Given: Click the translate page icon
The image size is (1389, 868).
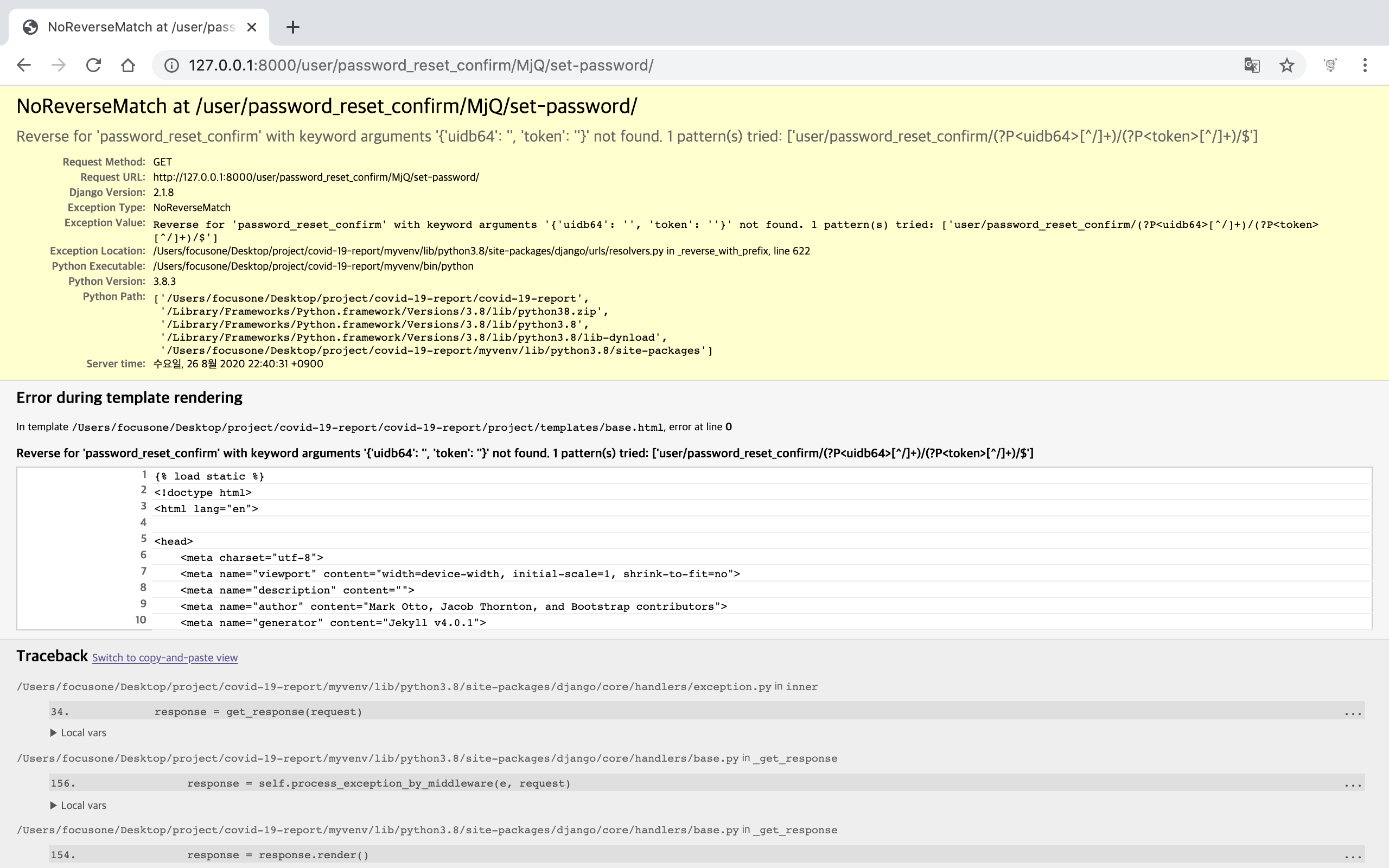Looking at the screenshot, I should click(x=1252, y=65).
